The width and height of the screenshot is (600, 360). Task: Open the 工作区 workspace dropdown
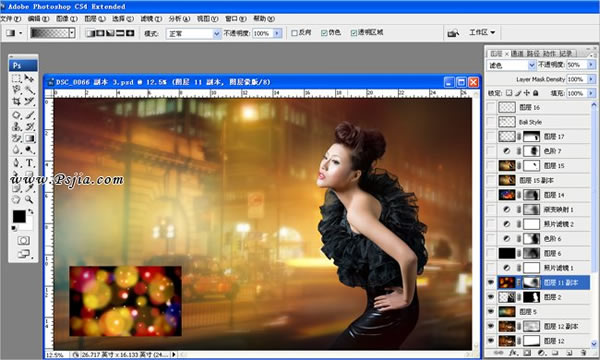coord(482,33)
